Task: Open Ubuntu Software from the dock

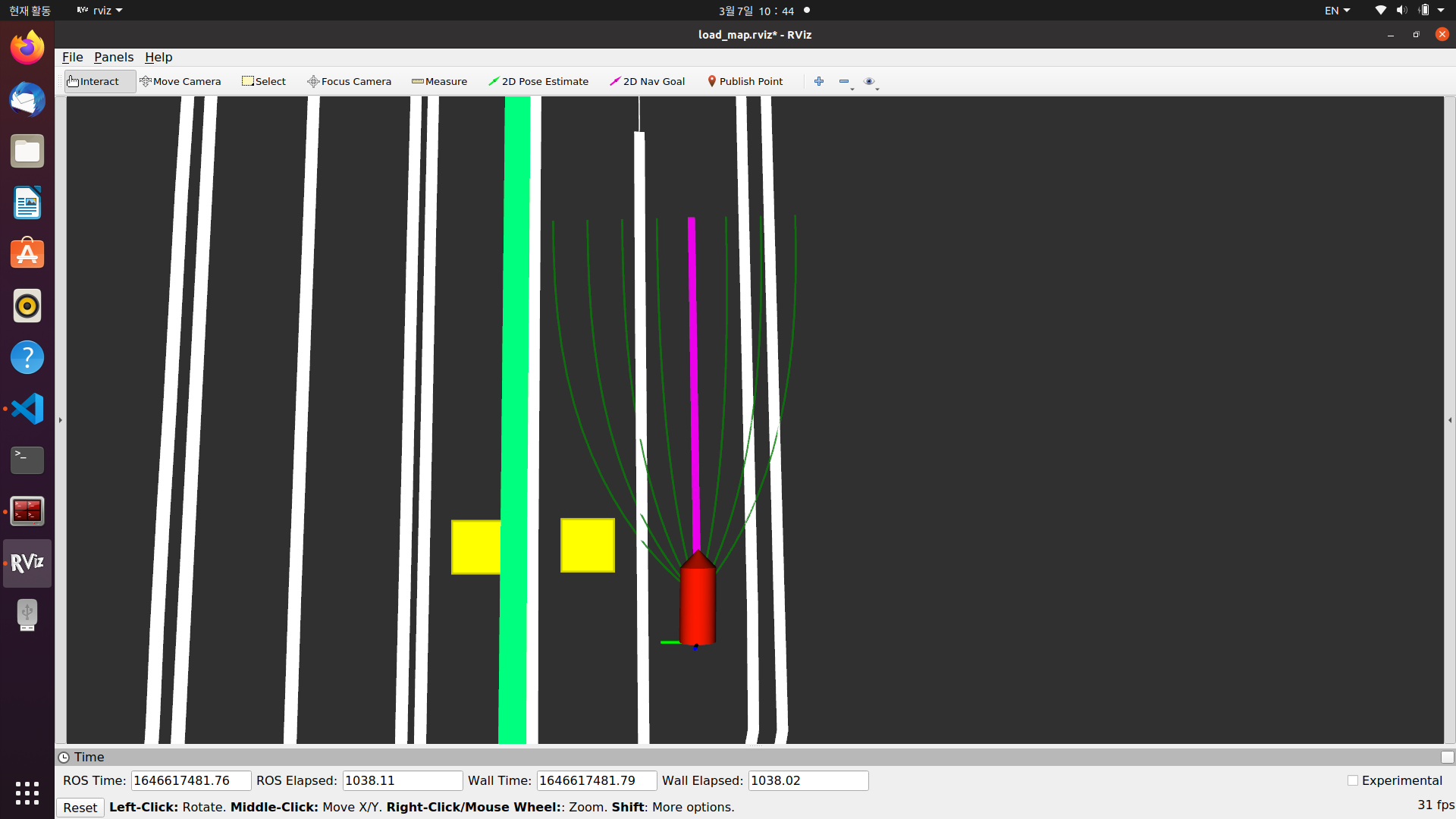Action: pyautogui.click(x=27, y=254)
